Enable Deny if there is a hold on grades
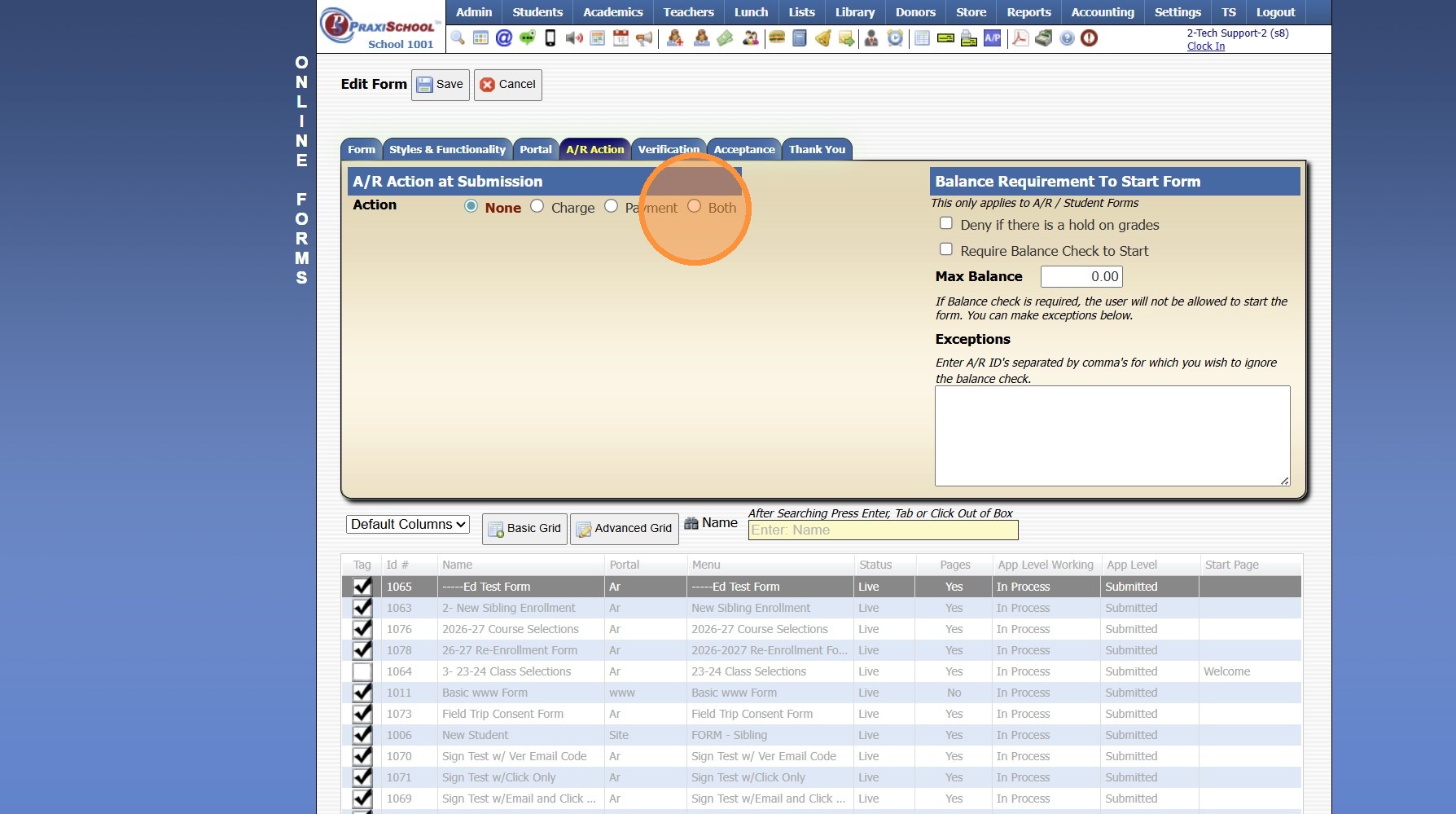Viewport: 1456px width, 814px height. click(x=946, y=223)
